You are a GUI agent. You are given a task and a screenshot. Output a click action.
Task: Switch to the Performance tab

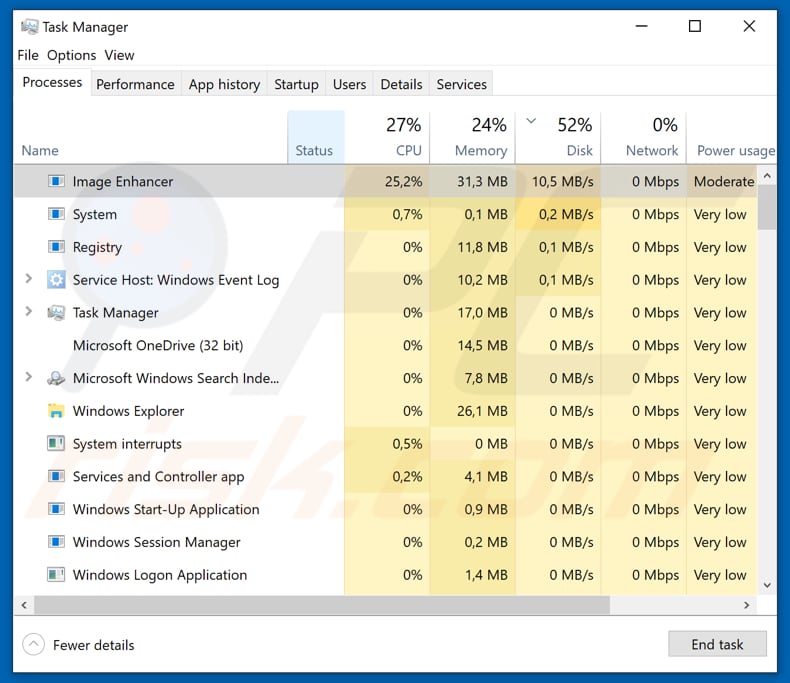(x=135, y=84)
